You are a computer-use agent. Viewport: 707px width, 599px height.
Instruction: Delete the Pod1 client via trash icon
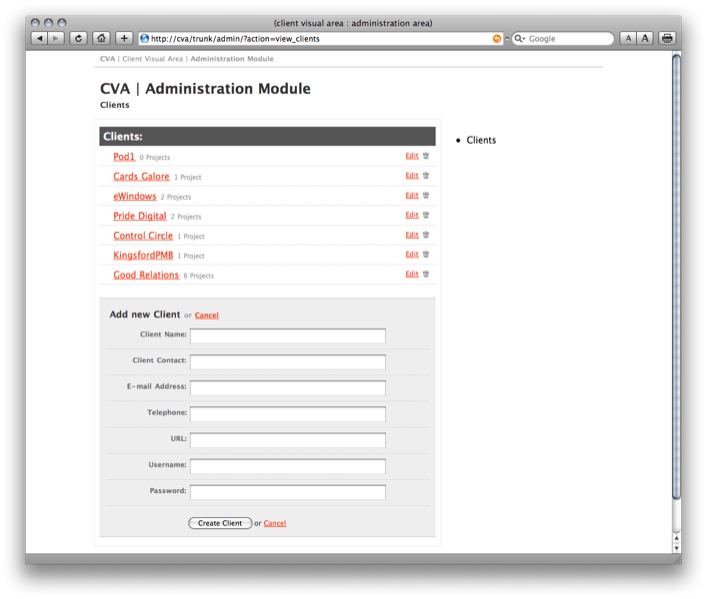tap(426, 156)
